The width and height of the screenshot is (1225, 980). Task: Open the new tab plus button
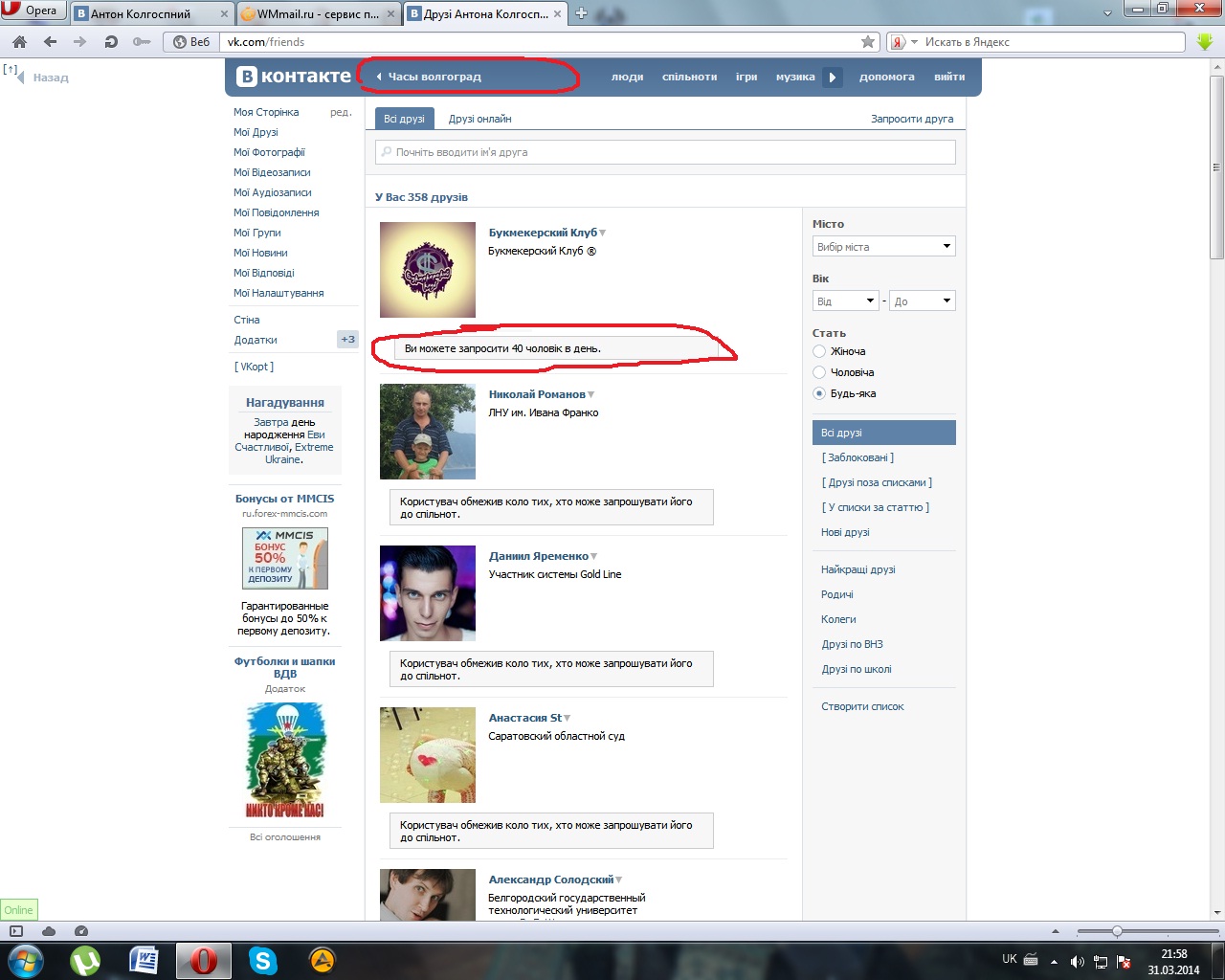[x=581, y=13]
